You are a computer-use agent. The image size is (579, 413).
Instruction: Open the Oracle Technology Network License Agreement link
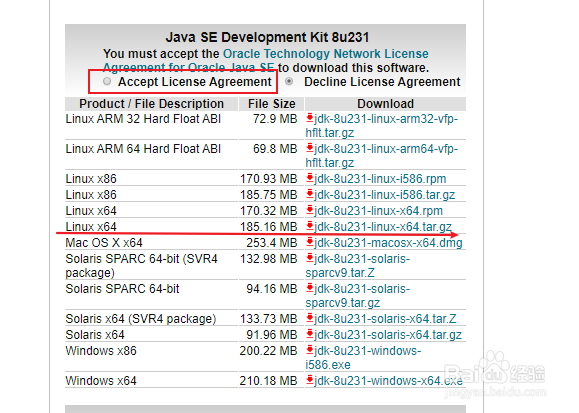tap(265, 61)
